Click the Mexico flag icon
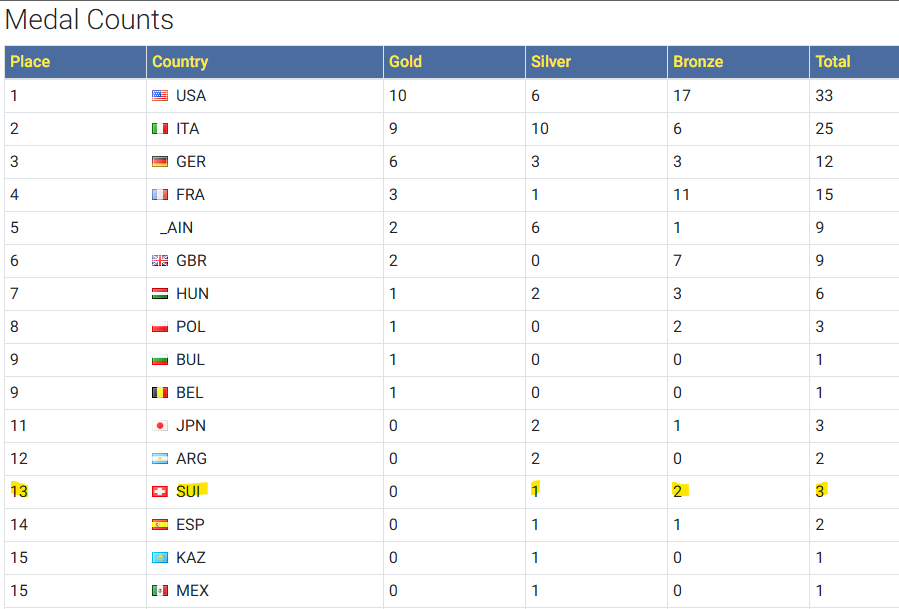 (160, 591)
